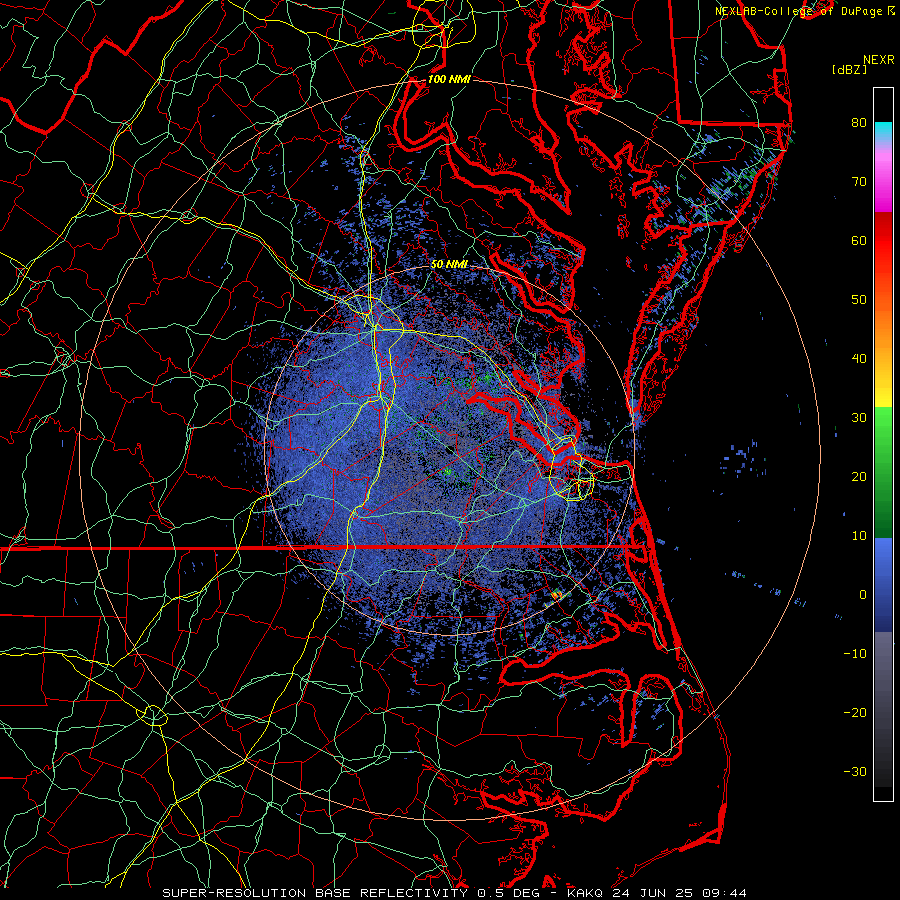Click the 0 dBZ scale value
This screenshot has width=900, height=900.
click(863, 595)
